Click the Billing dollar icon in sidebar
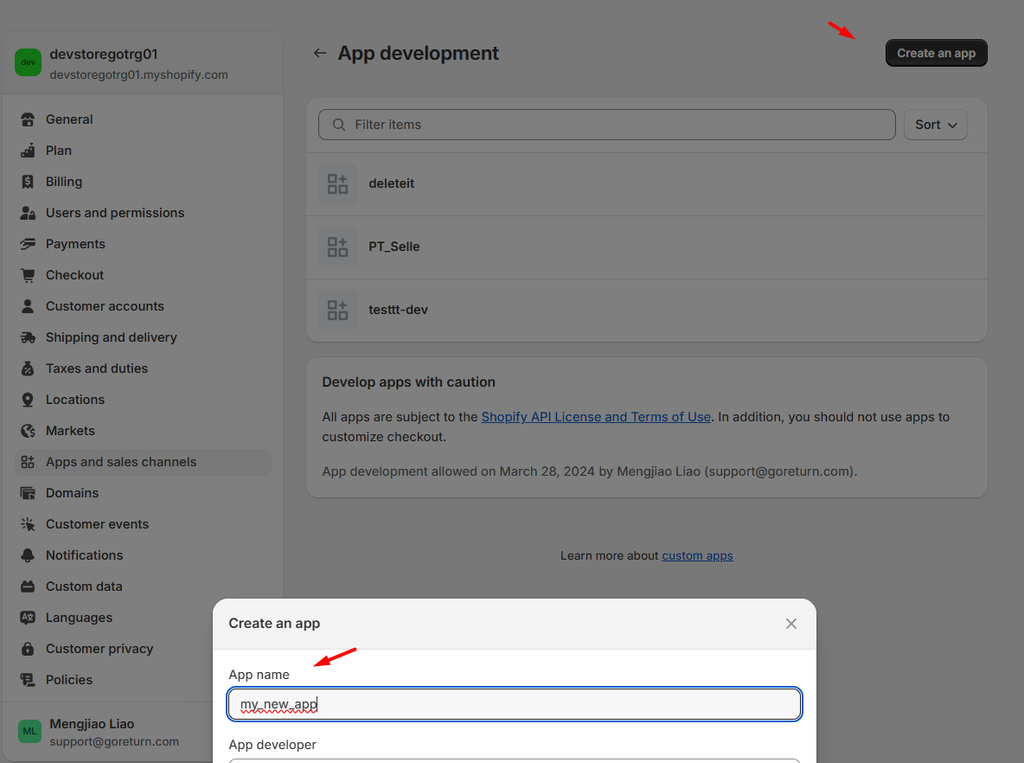Viewport: 1024px width, 763px height. (28, 182)
